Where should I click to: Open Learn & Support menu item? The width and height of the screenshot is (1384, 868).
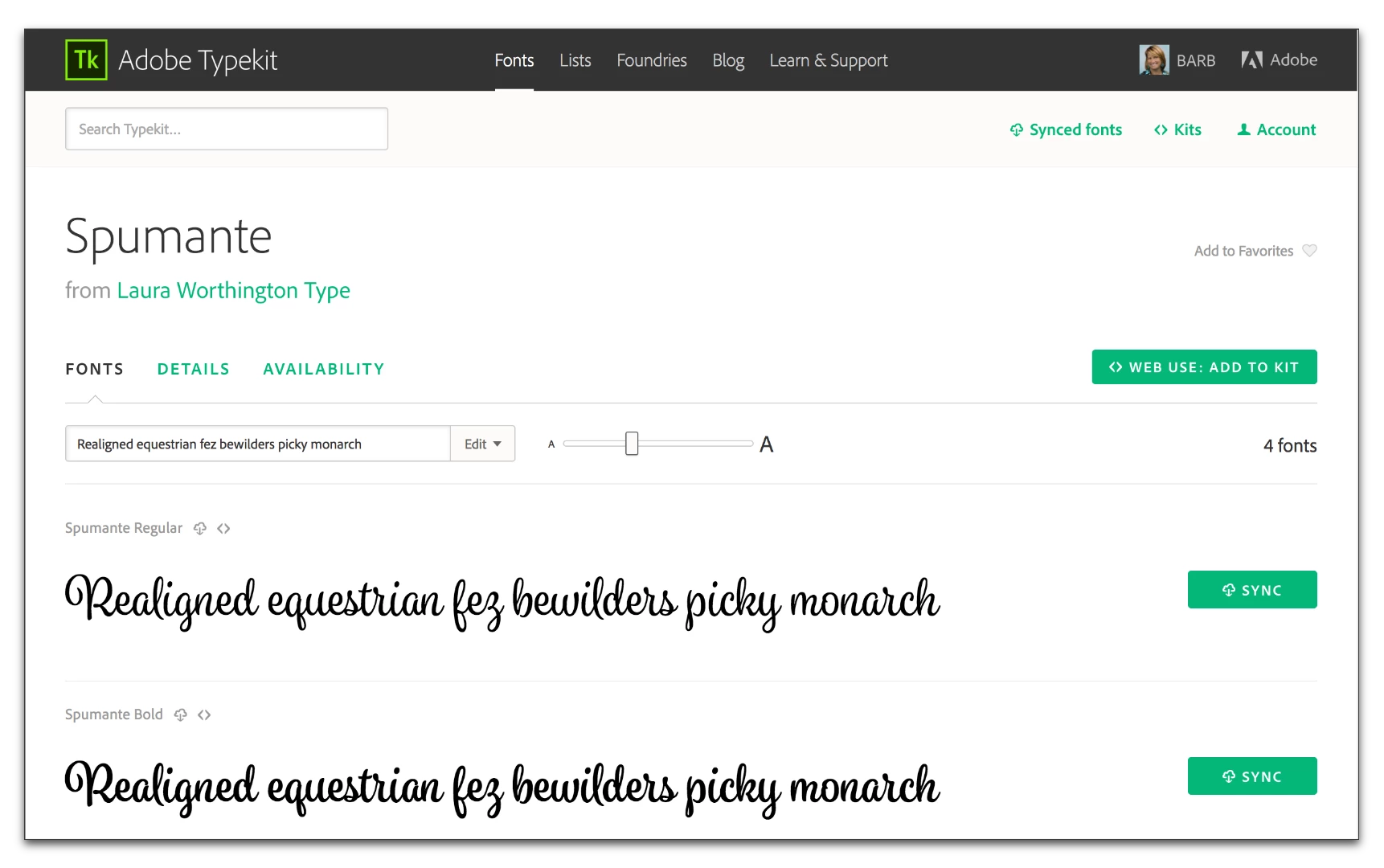pos(829,60)
